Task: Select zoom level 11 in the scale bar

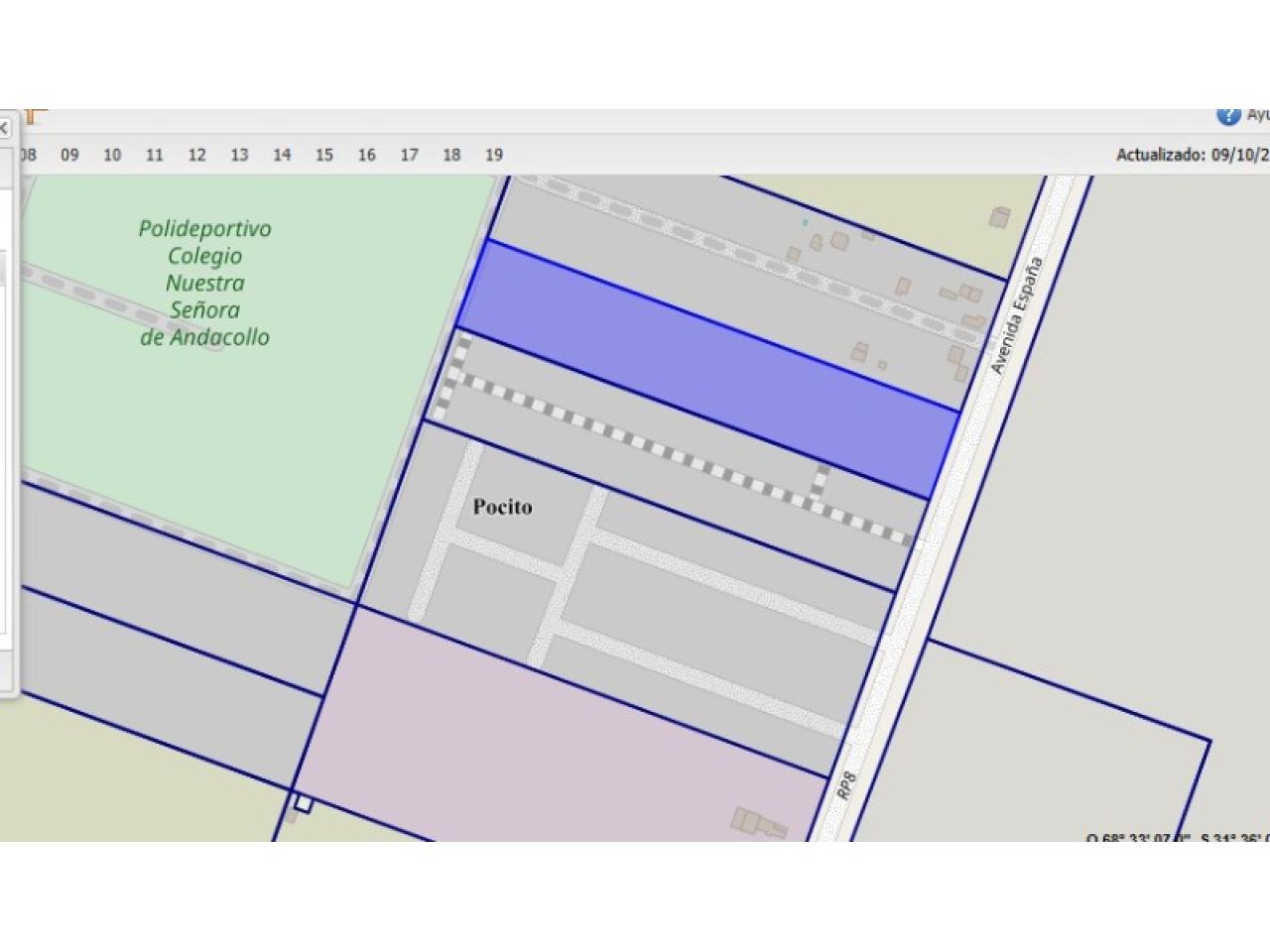Action: 154,155
